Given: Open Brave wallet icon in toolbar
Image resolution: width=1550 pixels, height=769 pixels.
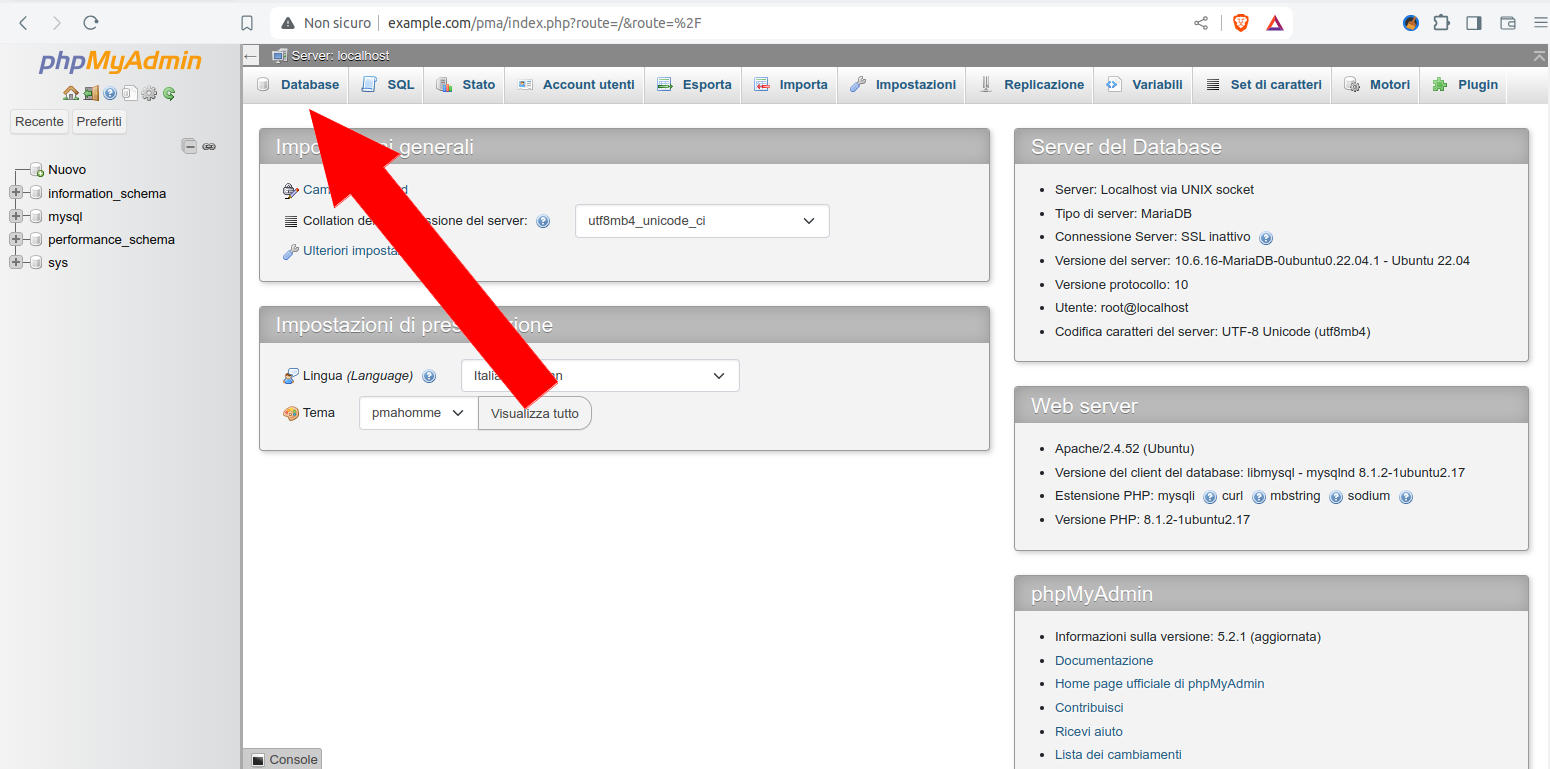Looking at the screenshot, I should 1508,23.
